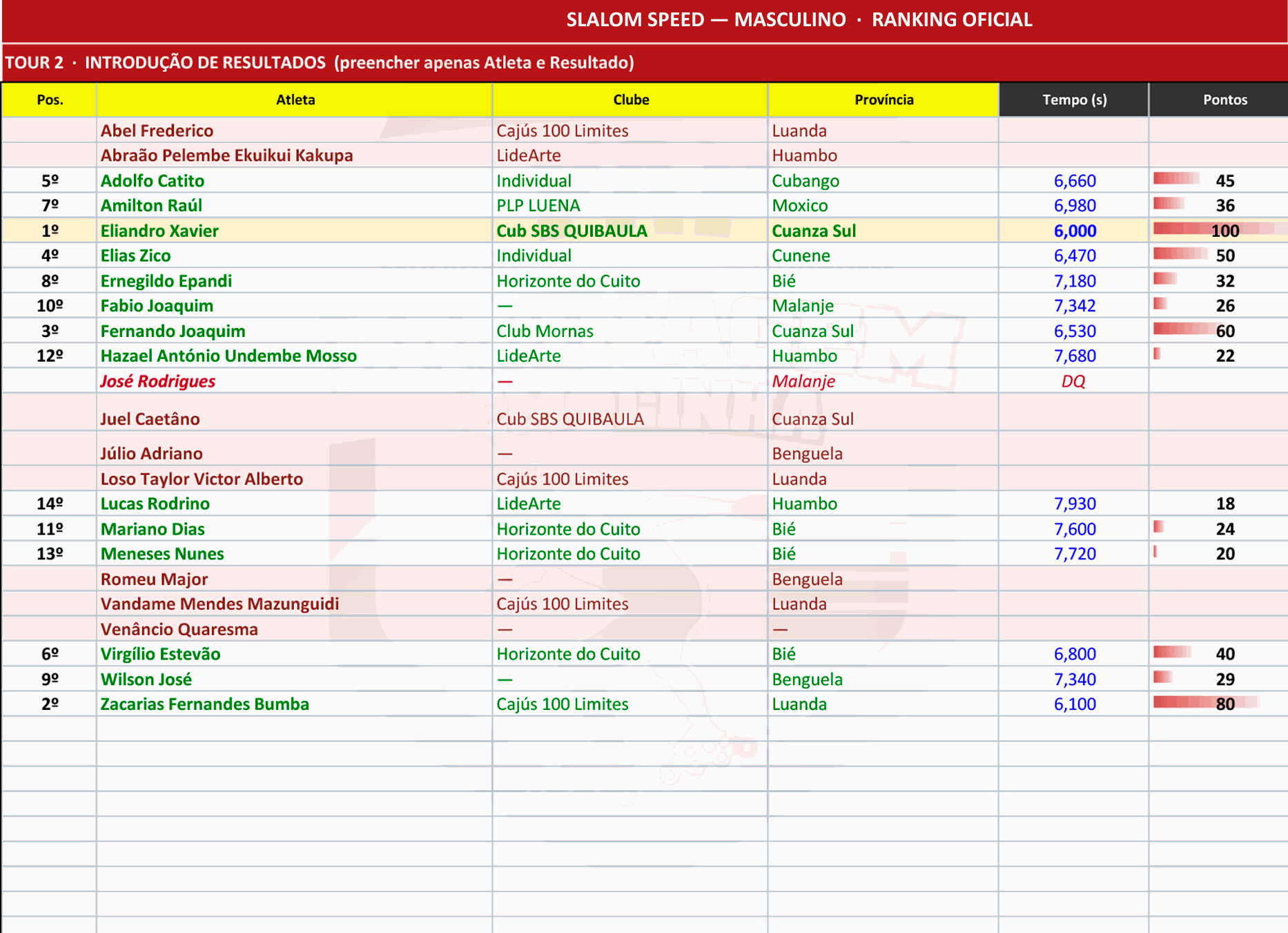The width and height of the screenshot is (1288, 933).
Task: Click points cell showing 18
Action: tap(1219, 503)
